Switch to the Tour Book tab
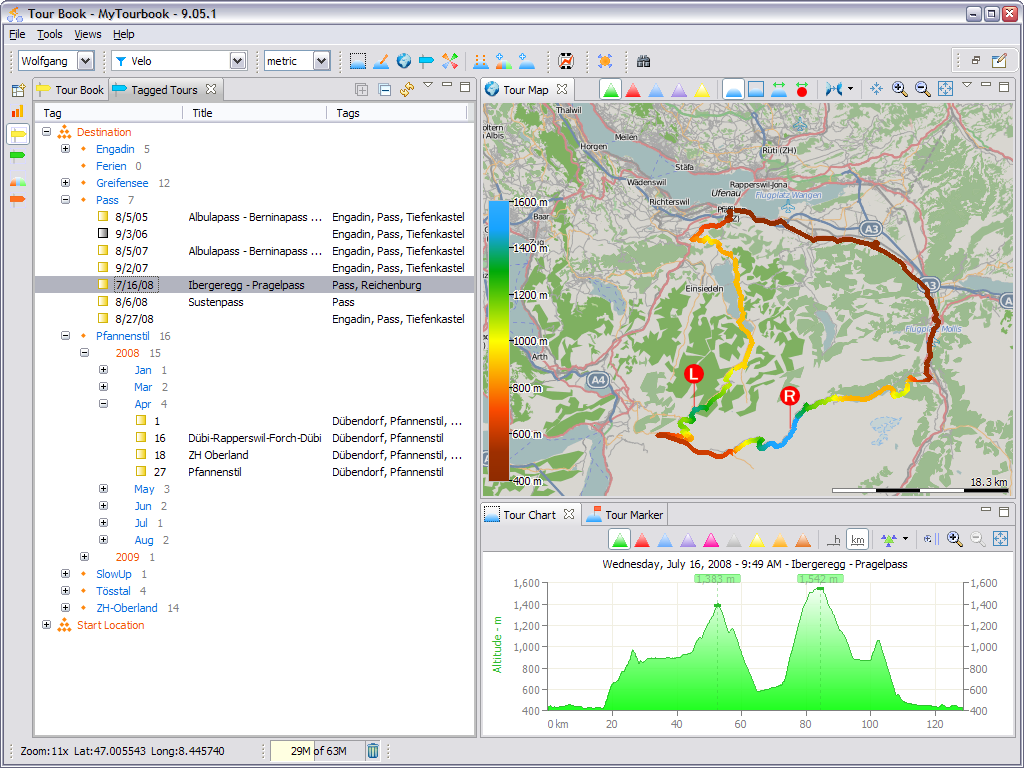 [71, 89]
